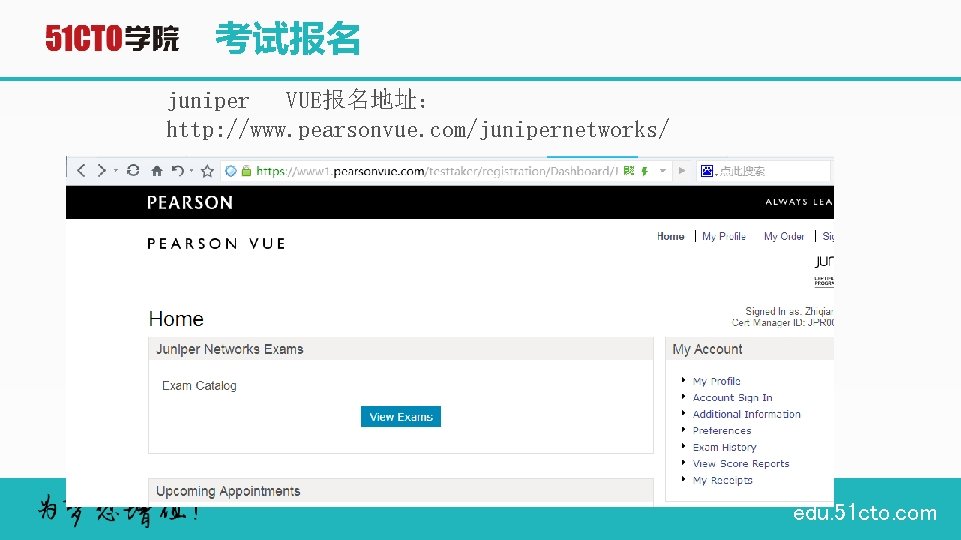Go back using the browser back arrow
961x540 pixels.
pos(81,170)
